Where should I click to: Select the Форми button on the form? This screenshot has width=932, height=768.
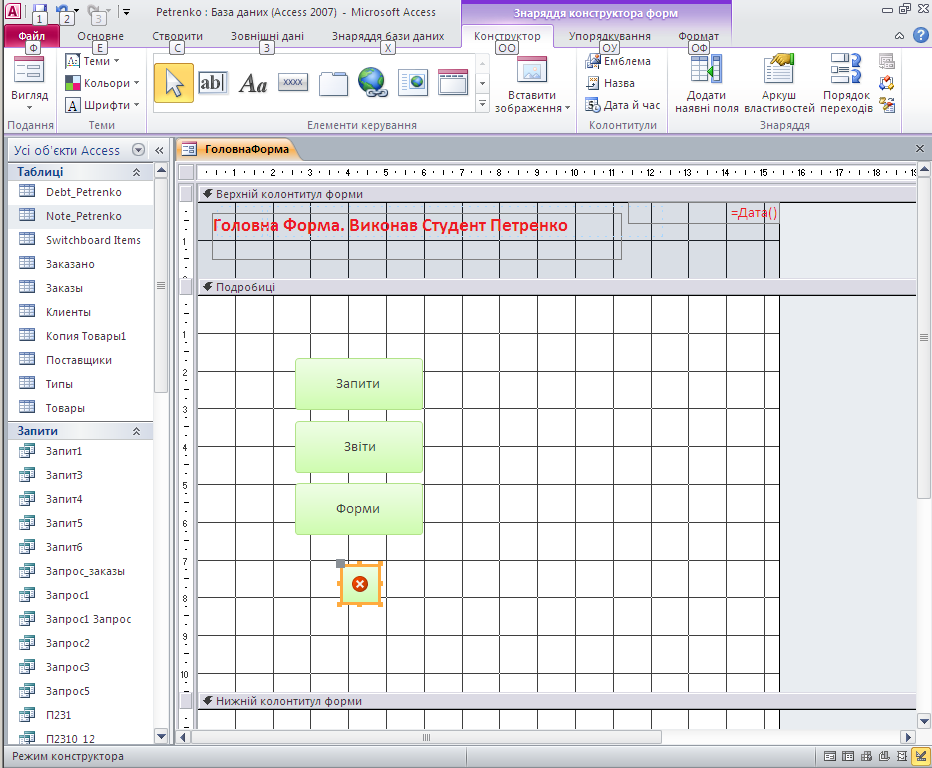pos(358,509)
